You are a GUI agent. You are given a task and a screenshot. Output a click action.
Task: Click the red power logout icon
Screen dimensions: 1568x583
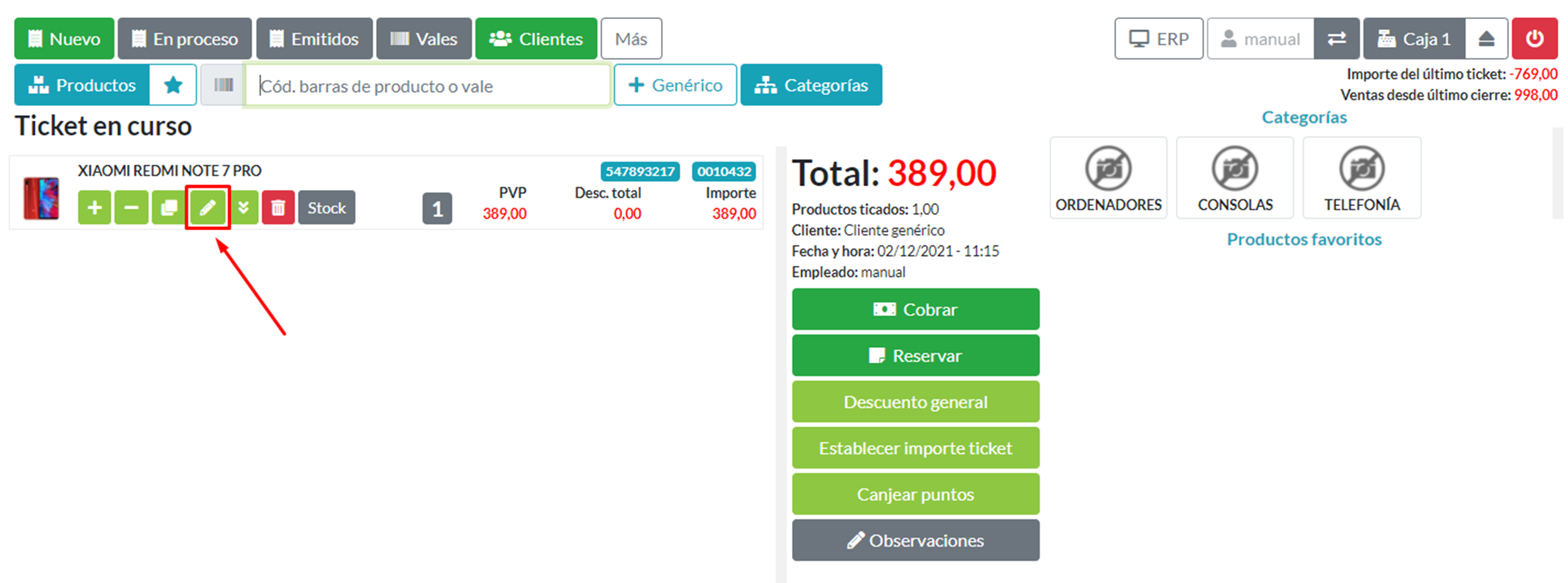(x=1534, y=39)
